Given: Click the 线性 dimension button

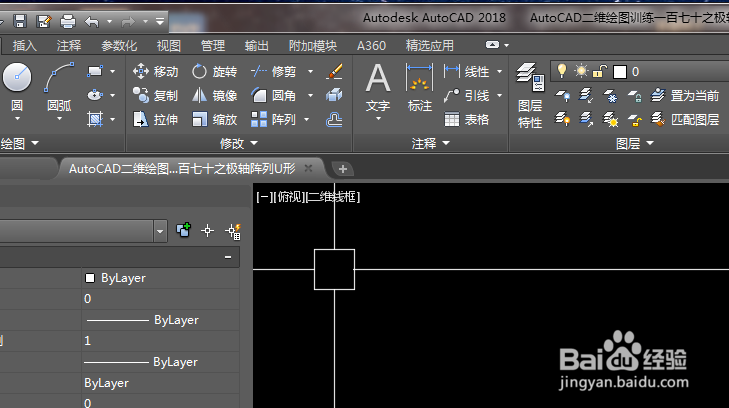Looking at the screenshot, I should click(466, 72).
